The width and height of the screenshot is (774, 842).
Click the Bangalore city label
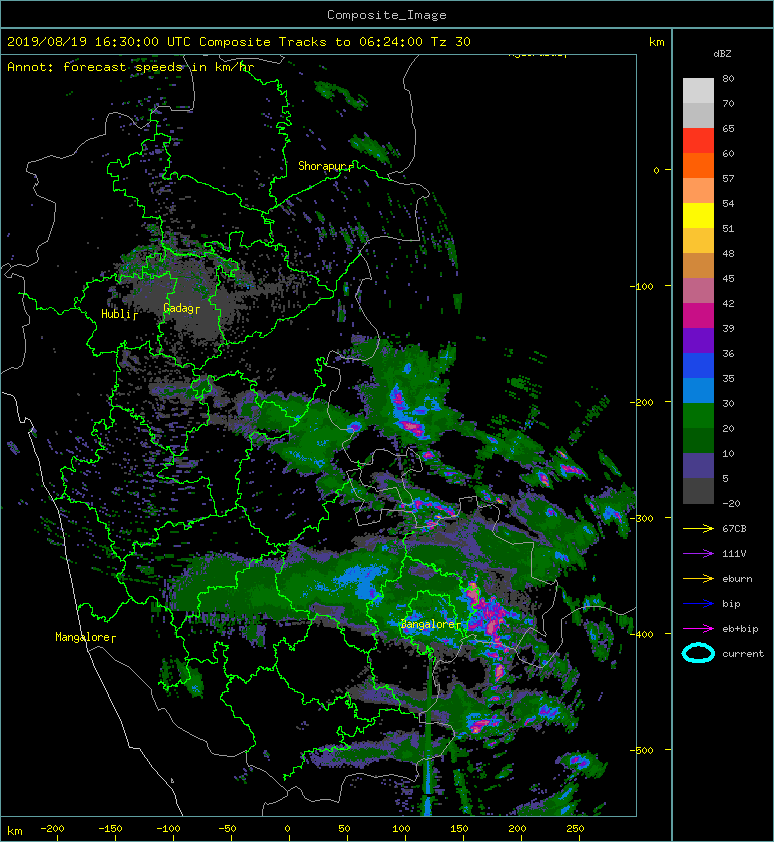429,624
